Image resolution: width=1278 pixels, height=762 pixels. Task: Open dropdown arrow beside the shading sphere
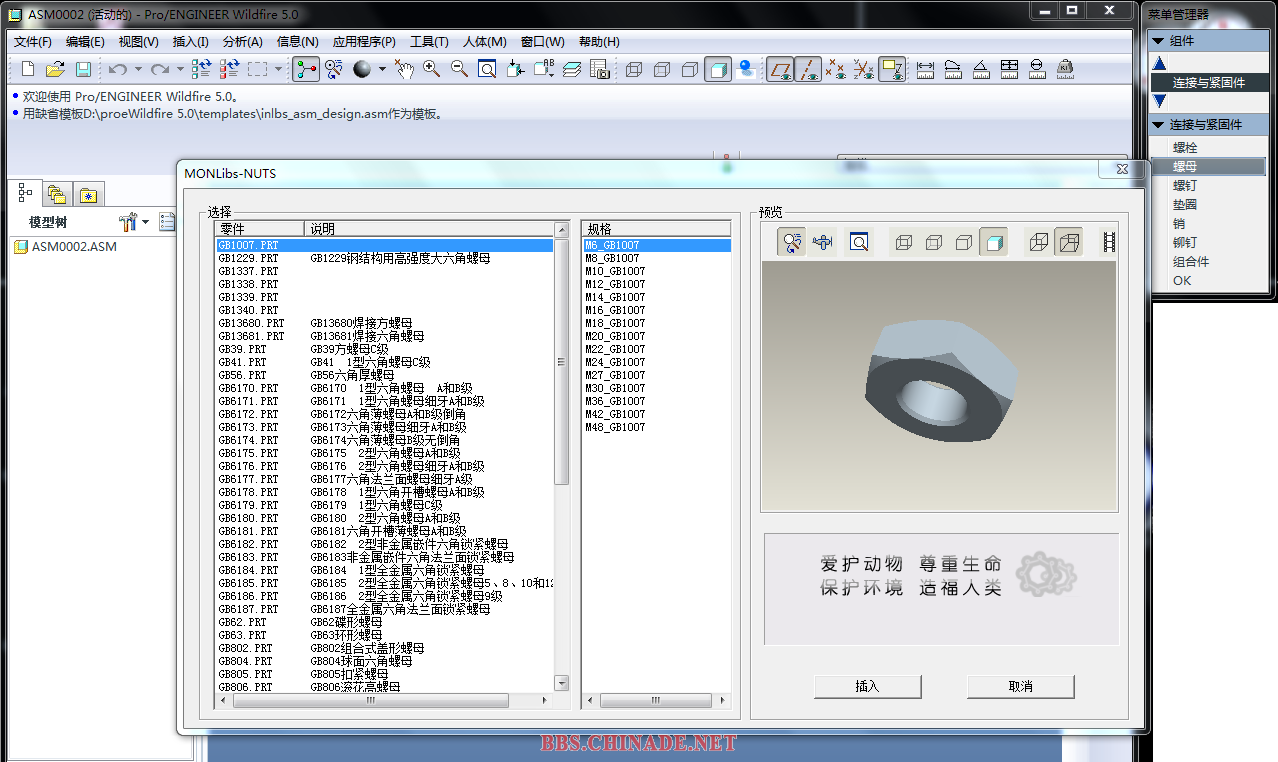click(x=382, y=69)
